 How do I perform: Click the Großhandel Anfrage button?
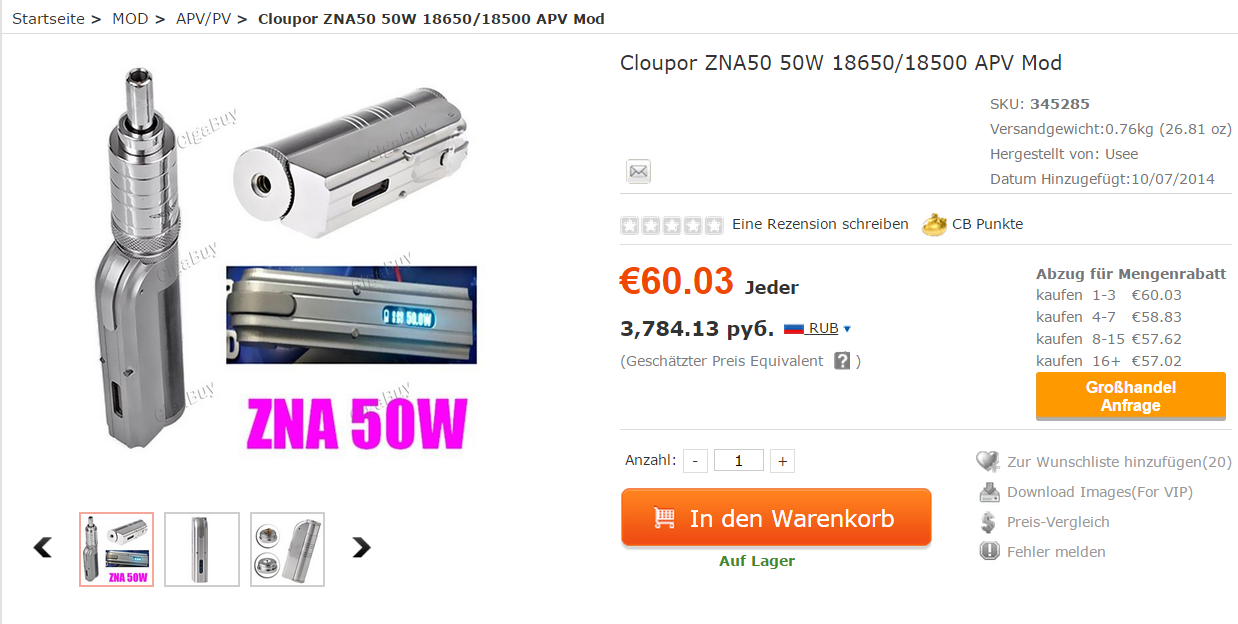pos(1130,396)
